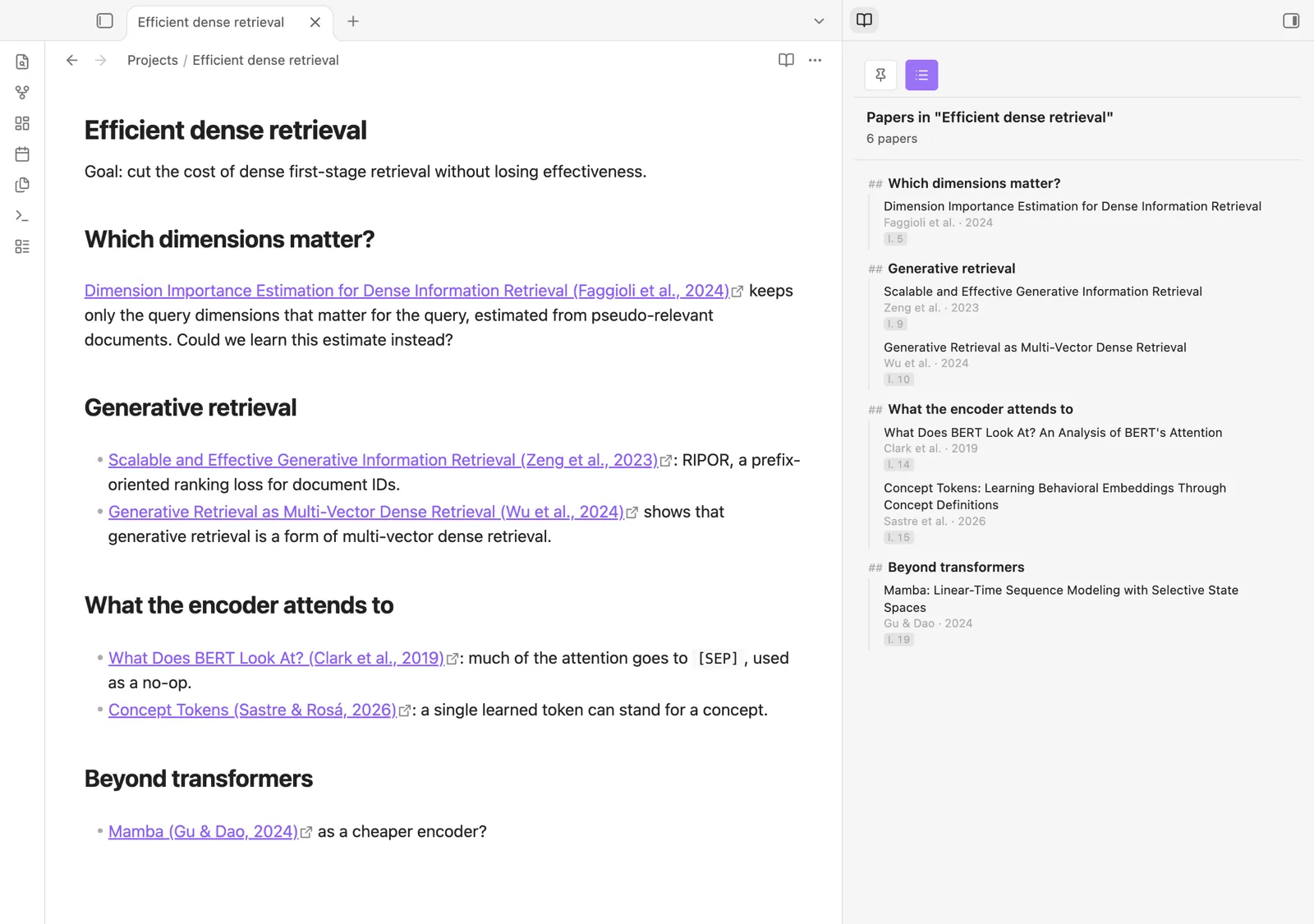Open canvas grid icon in ribbon
The image size is (1314, 924).
click(22, 123)
